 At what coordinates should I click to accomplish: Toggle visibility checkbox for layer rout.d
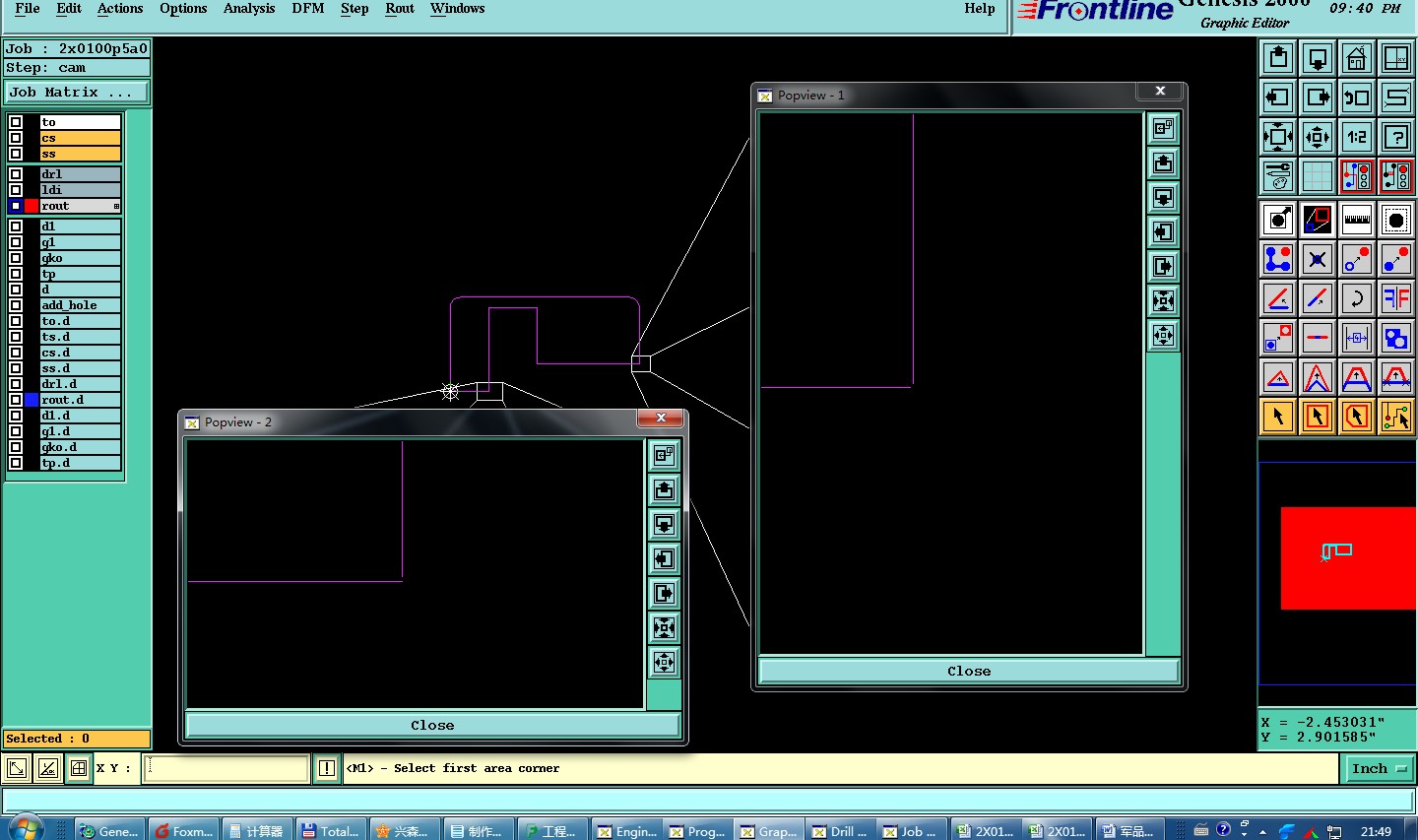click(x=16, y=400)
